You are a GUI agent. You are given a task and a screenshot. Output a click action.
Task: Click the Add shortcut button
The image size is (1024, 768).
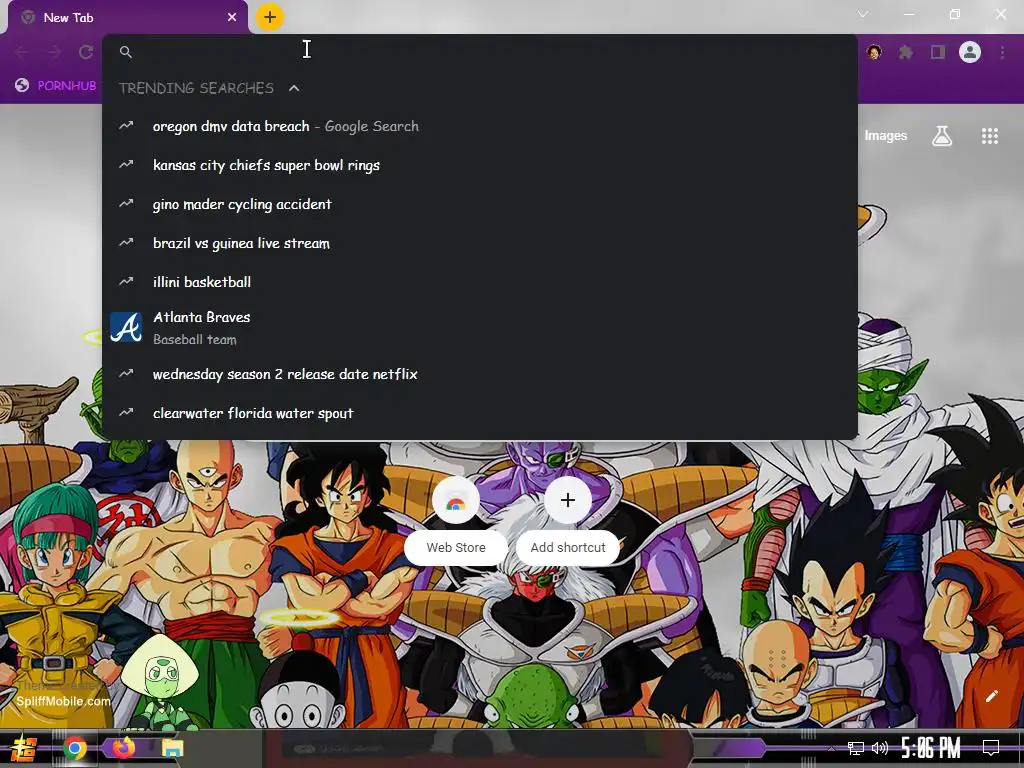pos(568,520)
